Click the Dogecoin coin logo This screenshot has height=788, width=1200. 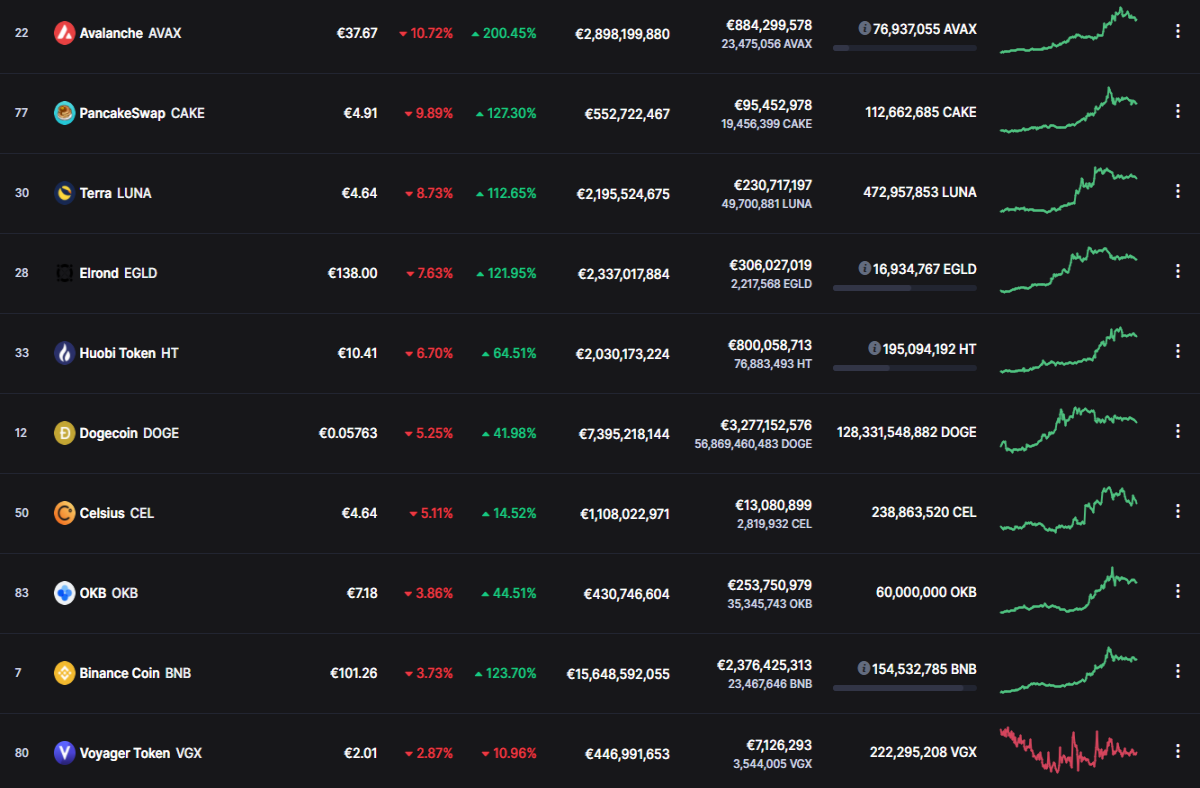pos(64,433)
